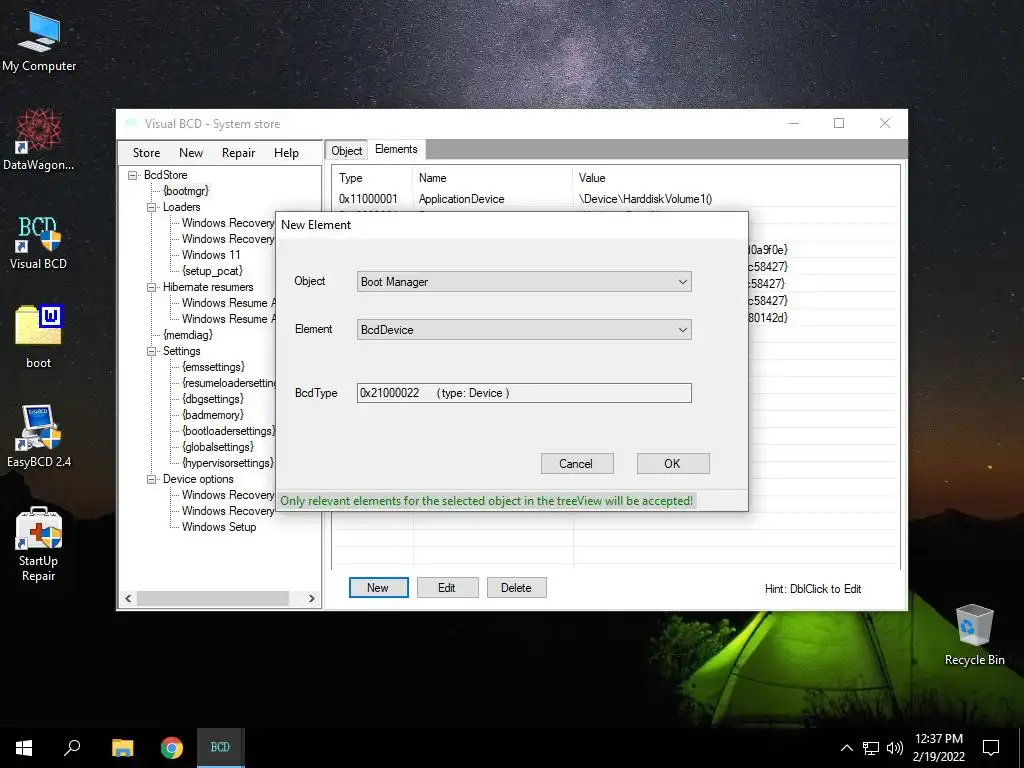Select {memdiag} tree item
Screen dimensions: 1024x768
tap(187, 335)
